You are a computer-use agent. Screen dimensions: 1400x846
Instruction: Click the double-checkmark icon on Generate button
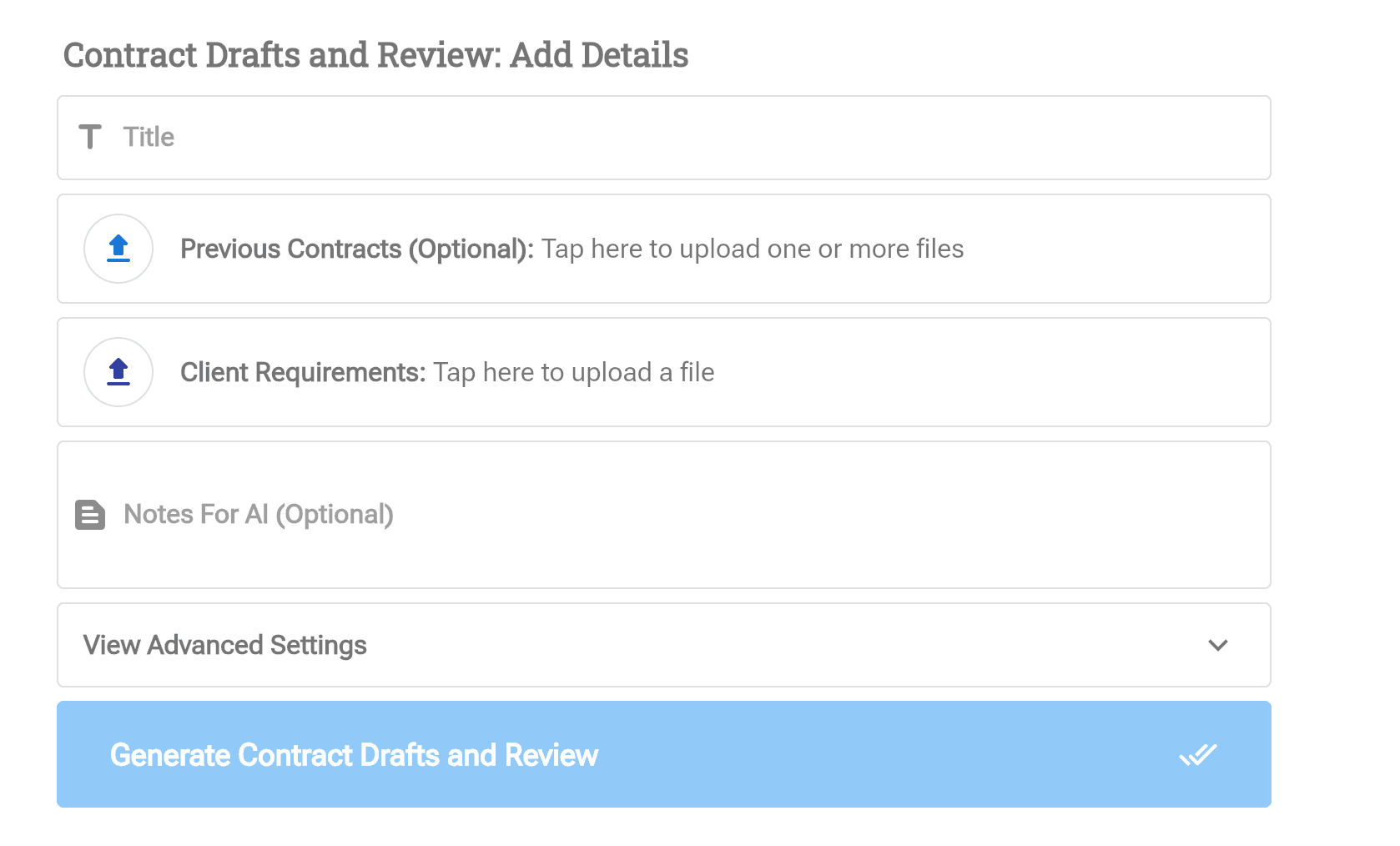click(1198, 755)
